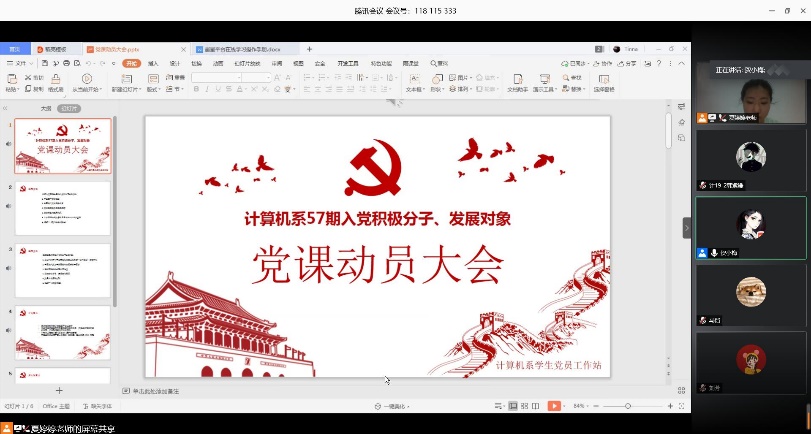Click the zoom in plus button
811x434 pixels.
click(670, 406)
